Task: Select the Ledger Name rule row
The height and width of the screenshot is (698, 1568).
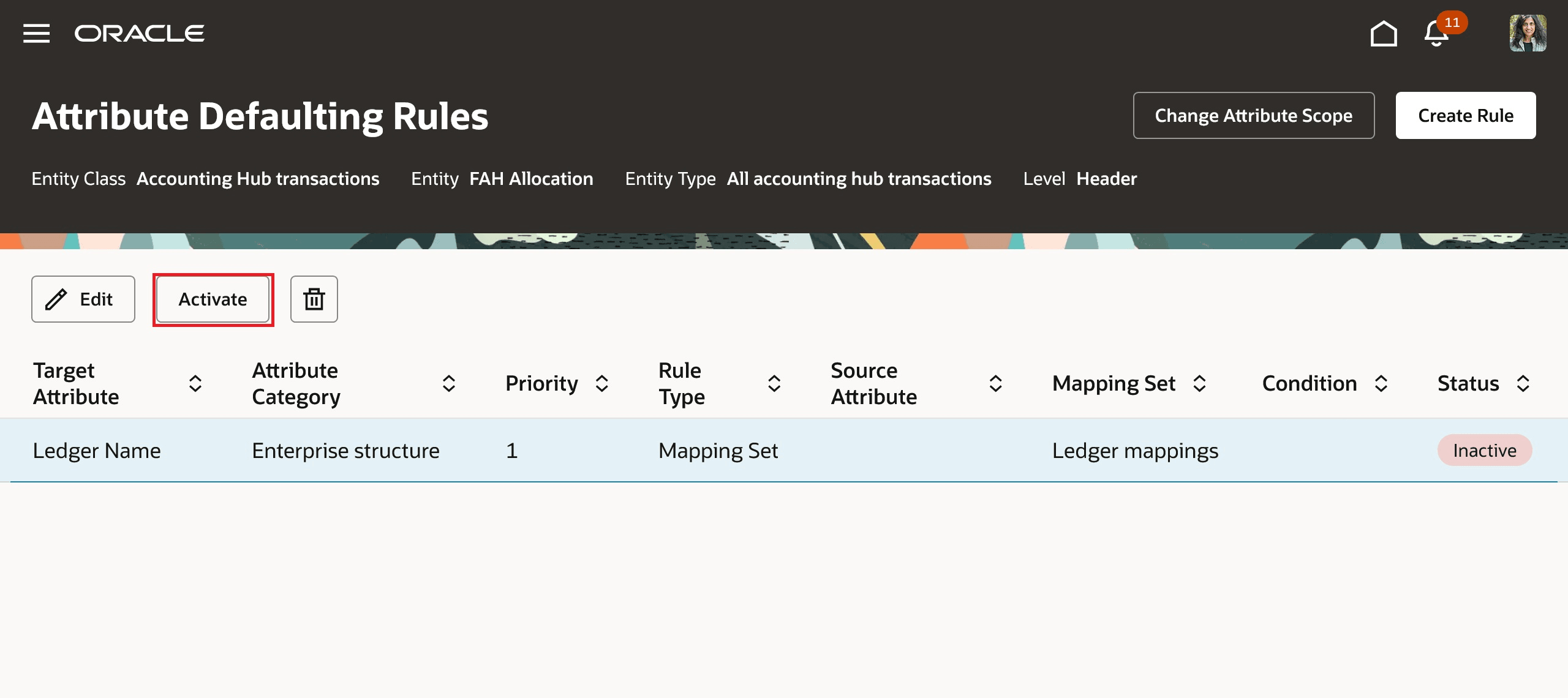Action: tap(97, 451)
